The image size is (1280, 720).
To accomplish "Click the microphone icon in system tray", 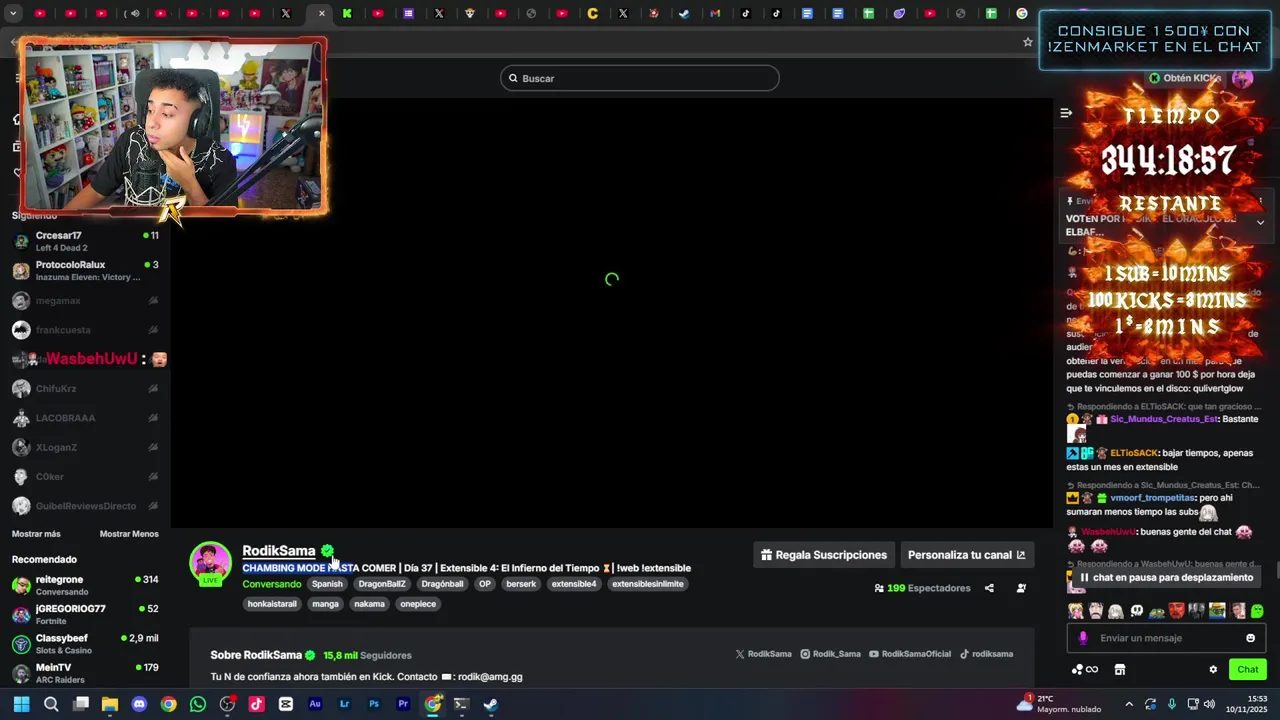I will 1172,704.
